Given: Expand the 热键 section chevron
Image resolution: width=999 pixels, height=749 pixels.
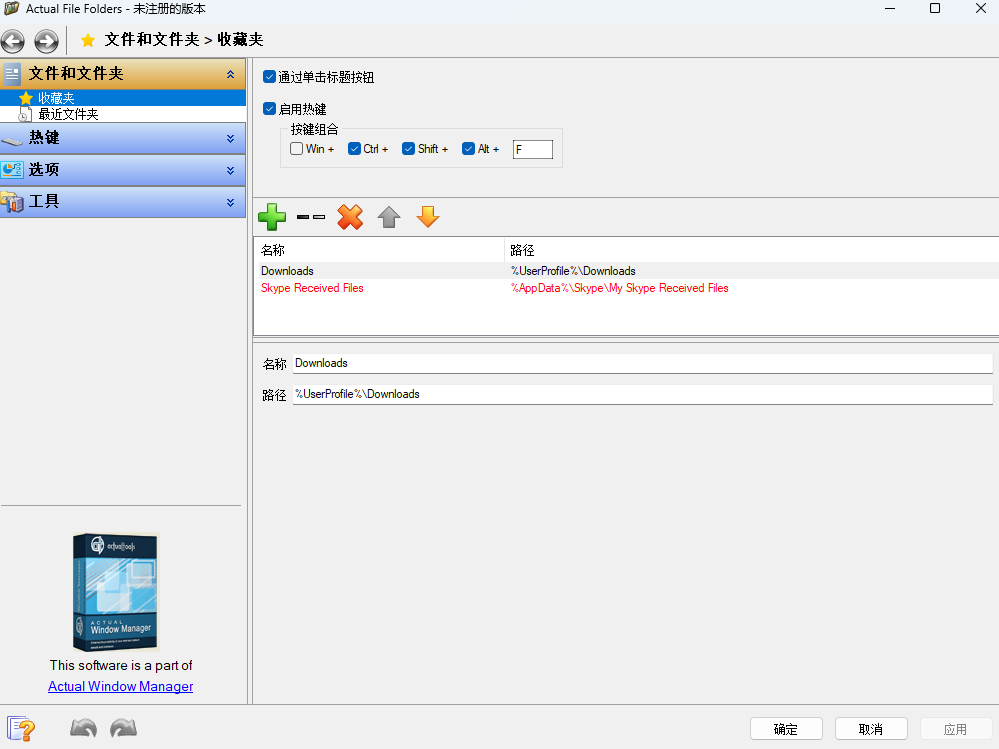Looking at the screenshot, I should 230,139.
